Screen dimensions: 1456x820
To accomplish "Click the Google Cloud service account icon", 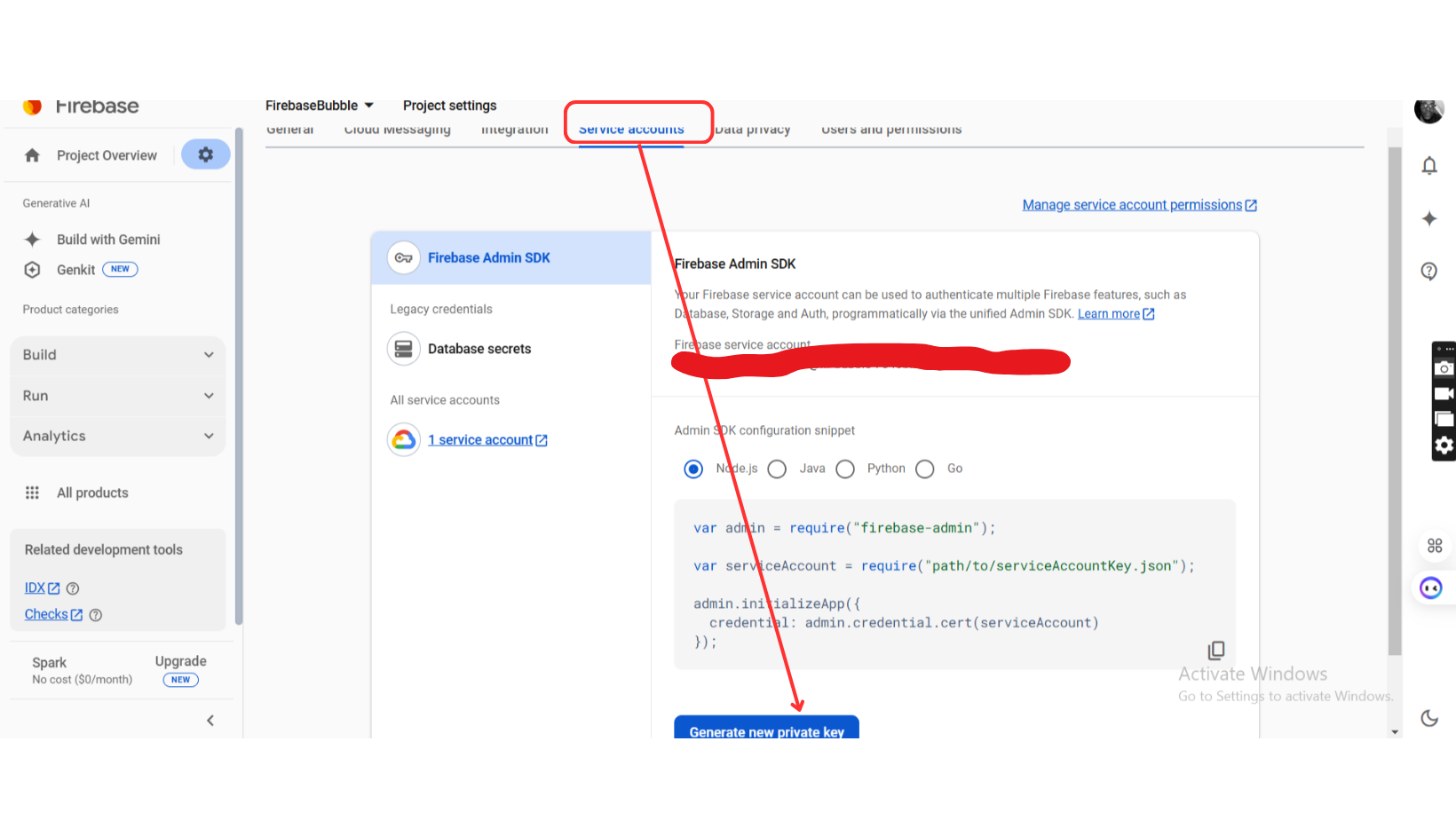I will 404,440.
